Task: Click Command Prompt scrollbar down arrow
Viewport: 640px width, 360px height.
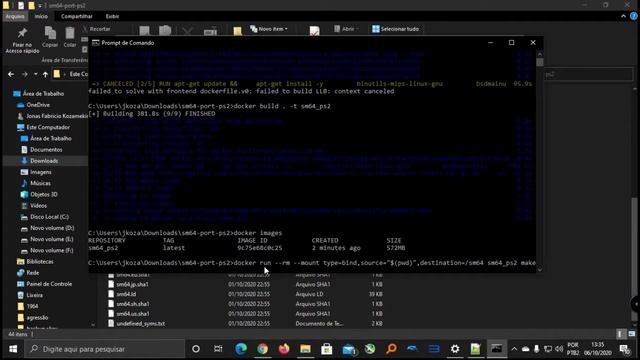Action: (540, 269)
